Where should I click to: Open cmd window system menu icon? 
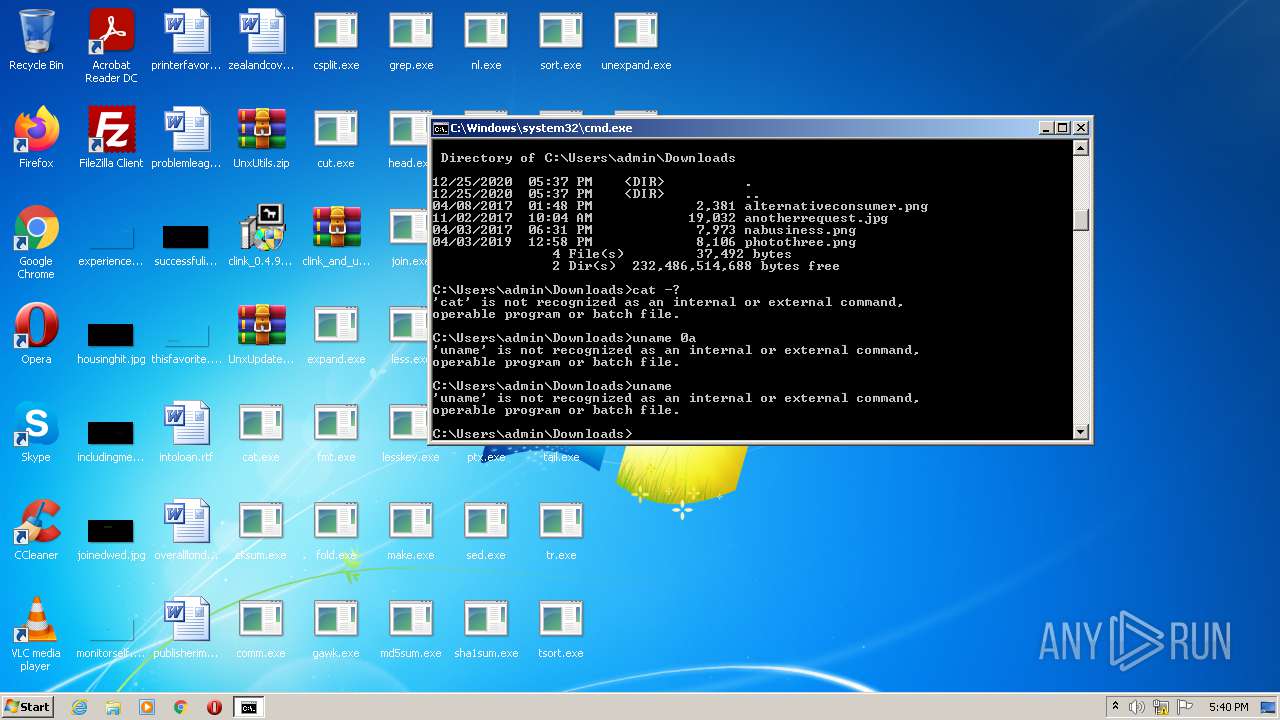click(x=440, y=128)
